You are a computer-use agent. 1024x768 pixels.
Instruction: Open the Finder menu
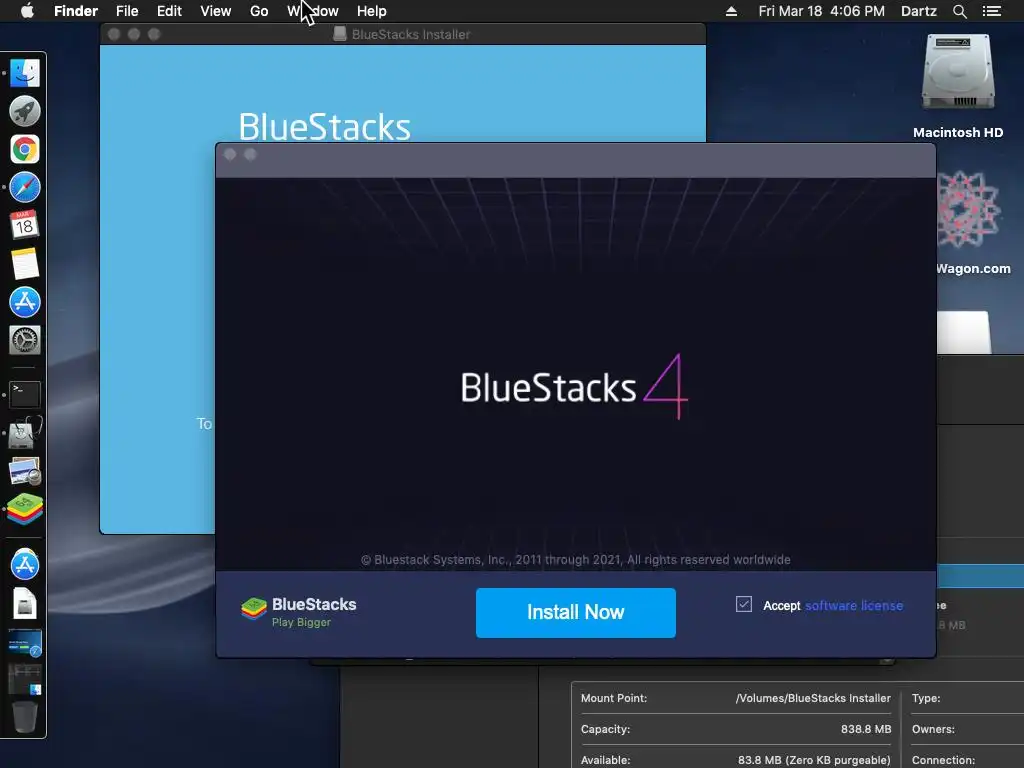pyautogui.click(x=76, y=11)
